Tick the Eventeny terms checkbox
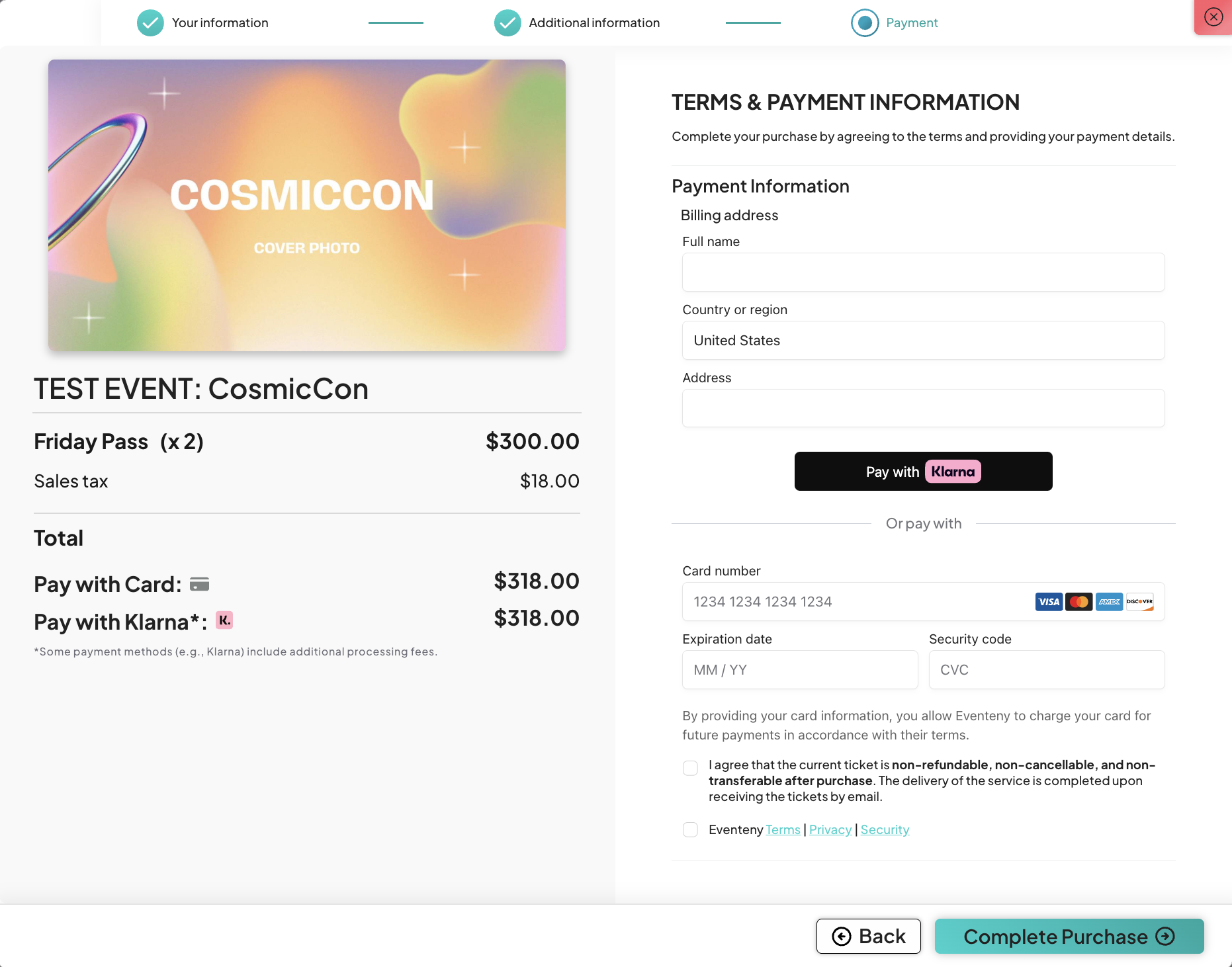Image resolution: width=1232 pixels, height=967 pixels. click(690, 829)
